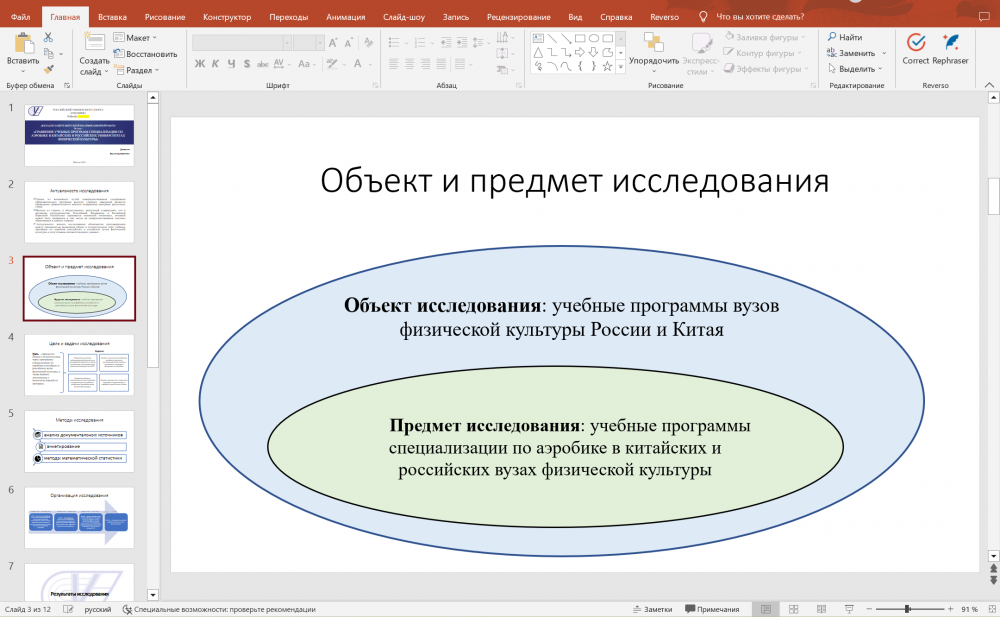
Task: Switch to the Рецензирование tab
Action: pos(518,17)
